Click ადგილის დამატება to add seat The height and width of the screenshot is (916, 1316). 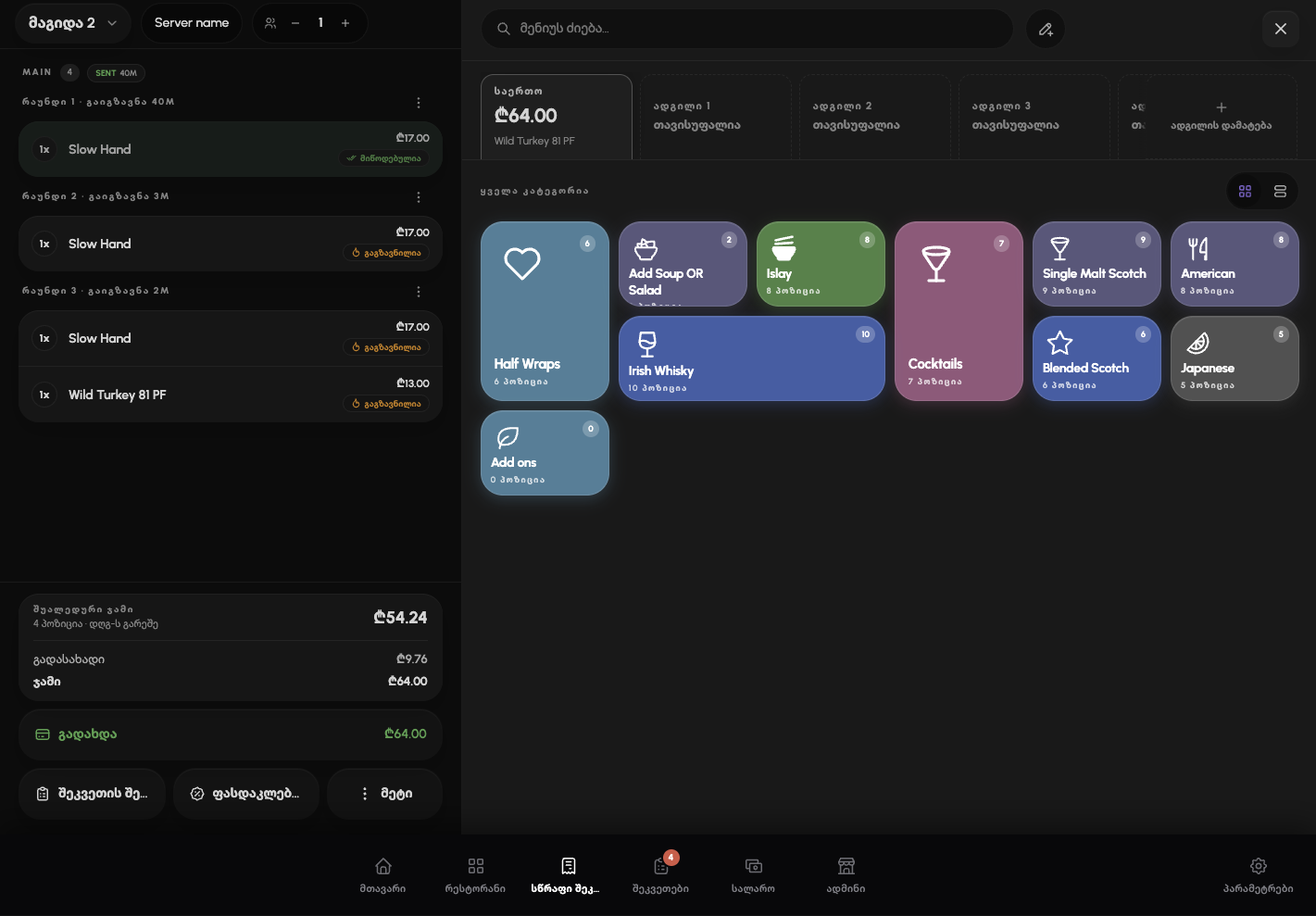(x=1221, y=117)
